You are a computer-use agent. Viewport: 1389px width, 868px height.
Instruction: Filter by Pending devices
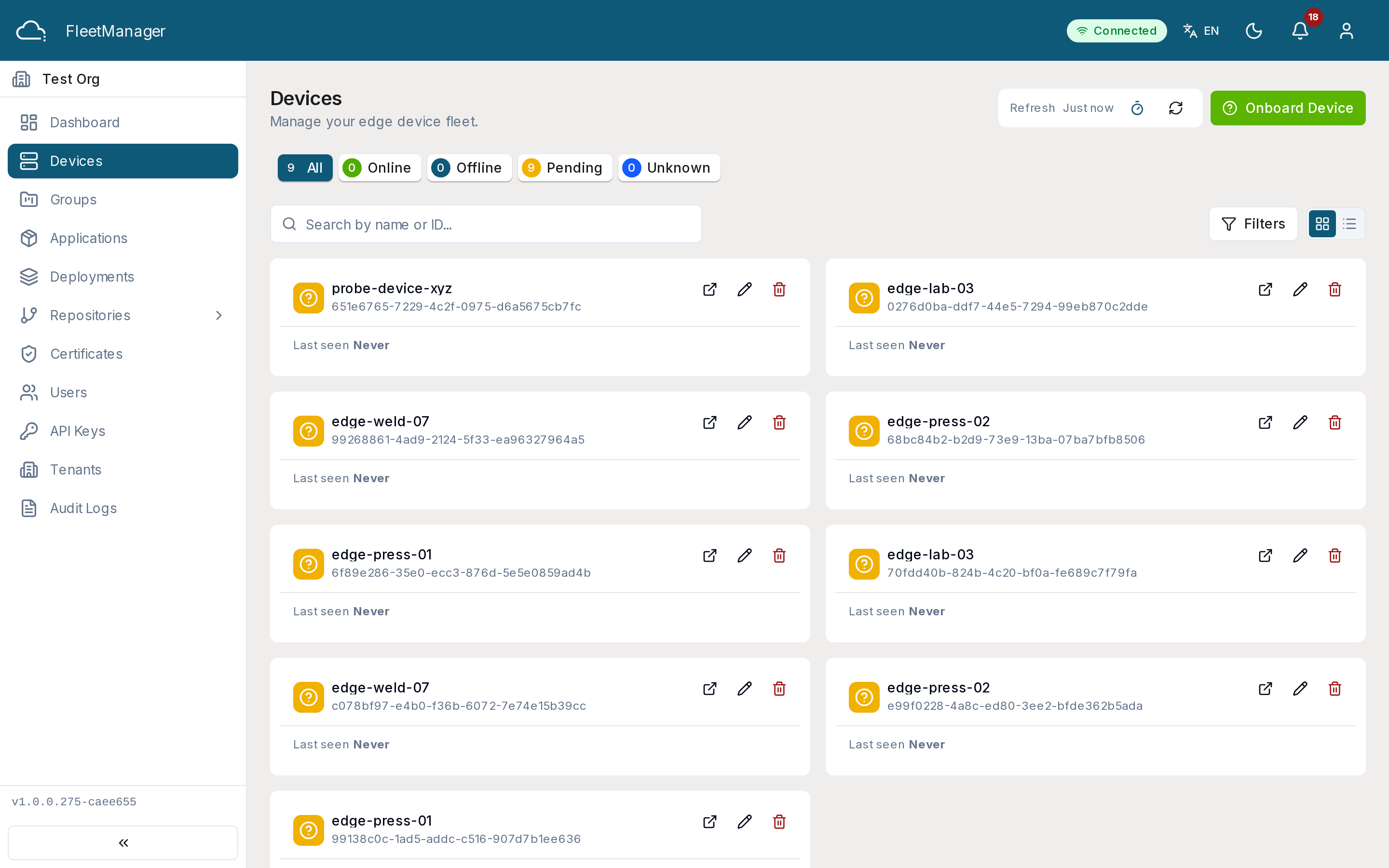tap(565, 168)
